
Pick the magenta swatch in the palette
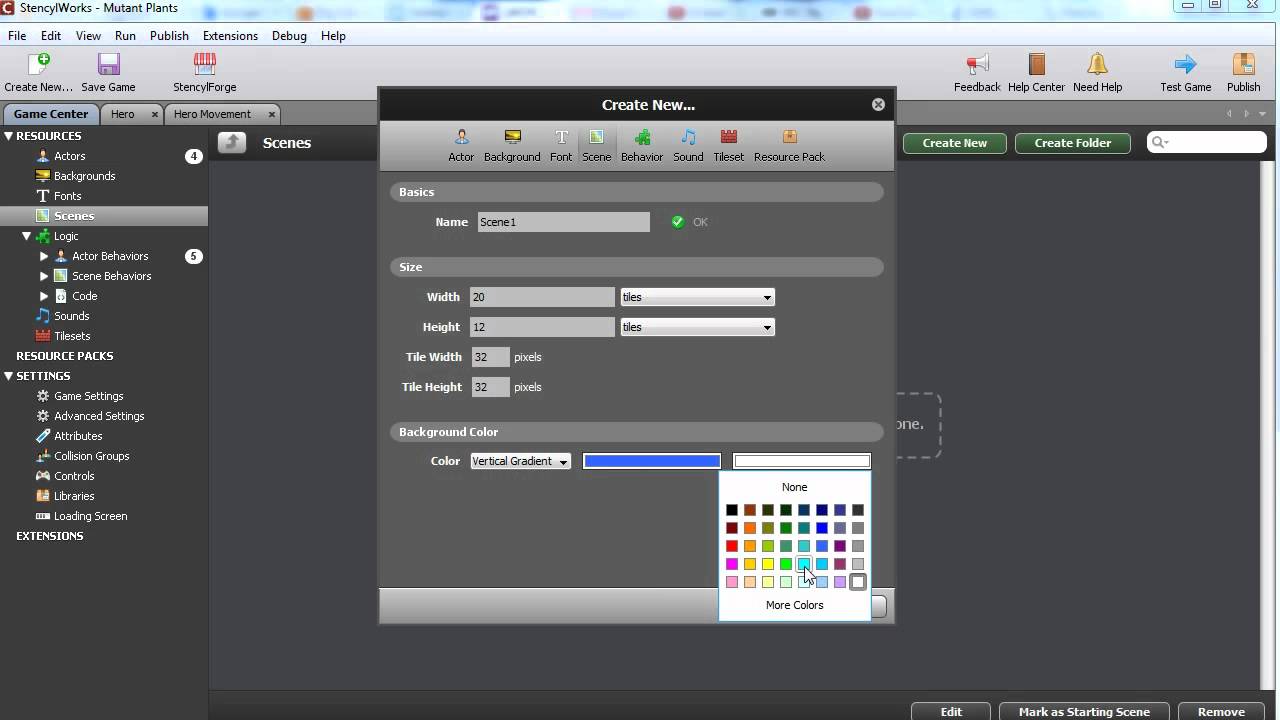732,564
